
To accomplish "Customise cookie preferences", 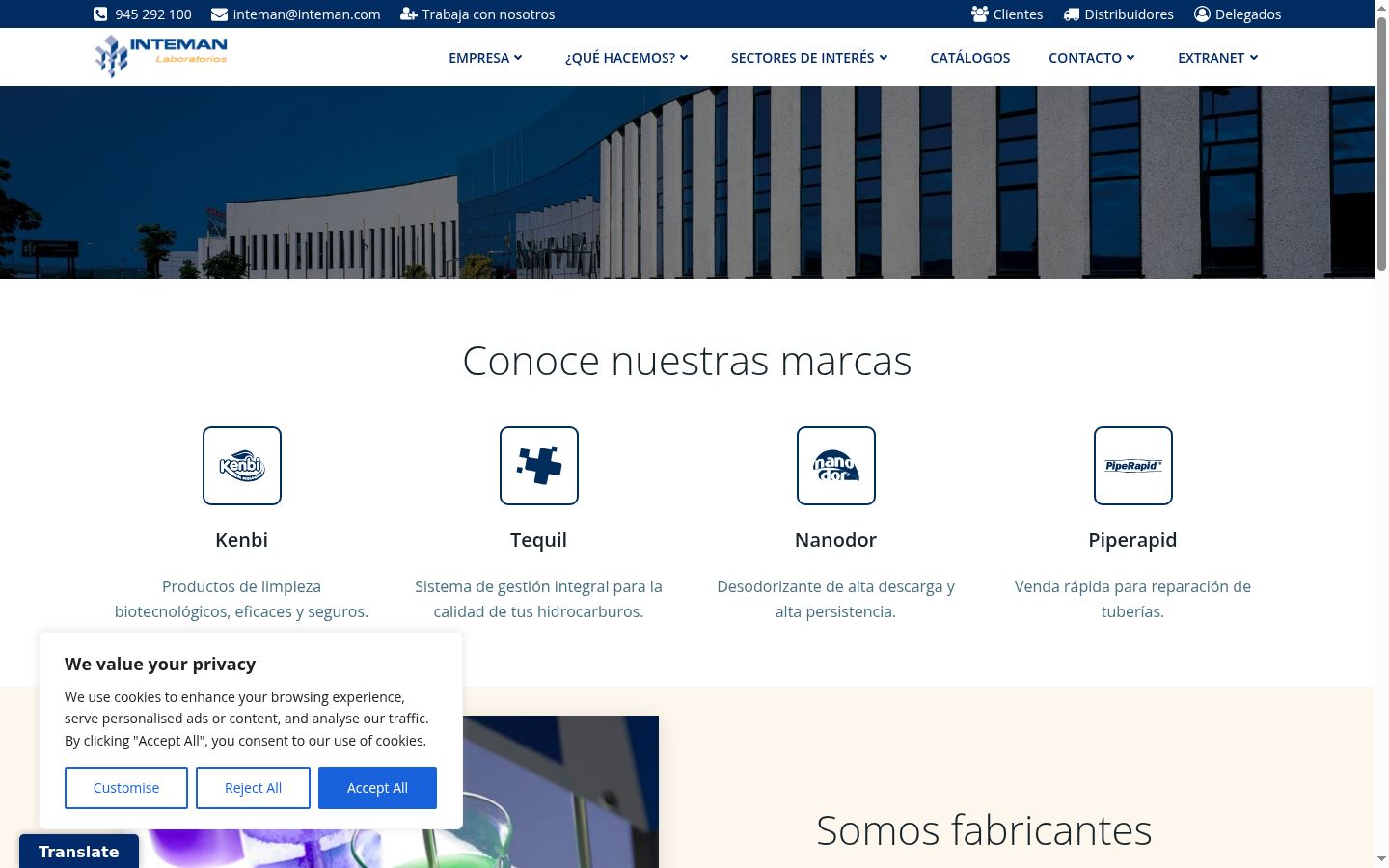I will [x=126, y=788].
